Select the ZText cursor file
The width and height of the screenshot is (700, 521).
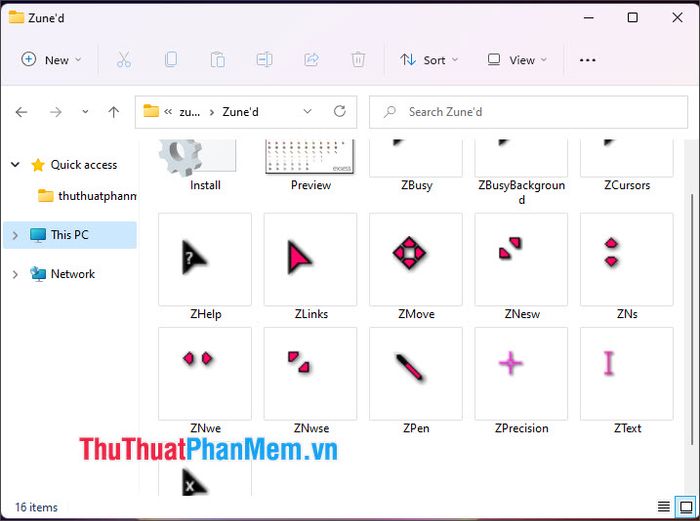tap(627, 381)
